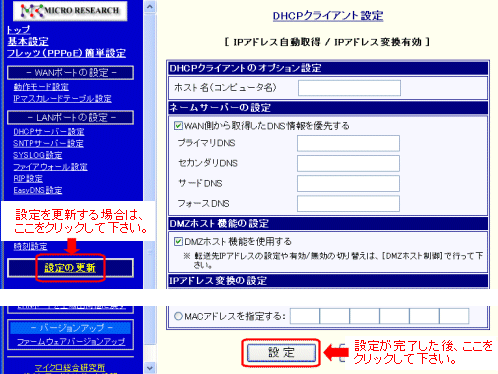Open ファイアウォール設定 link
This screenshot has width=498, height=374.
coord(50,167)
